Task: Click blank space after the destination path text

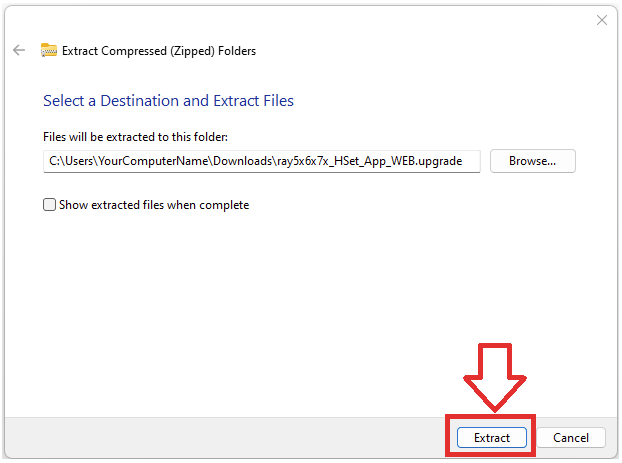Action: 472,161
